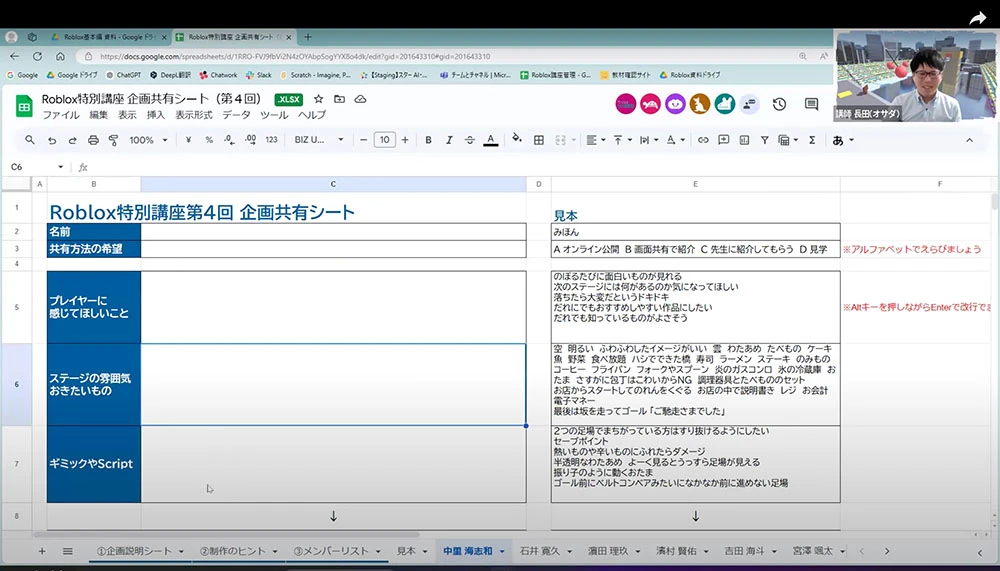This screenshot has width=1000, height=571.
Task: Toggle strikethrough formatting
Action: coord(469,140)
